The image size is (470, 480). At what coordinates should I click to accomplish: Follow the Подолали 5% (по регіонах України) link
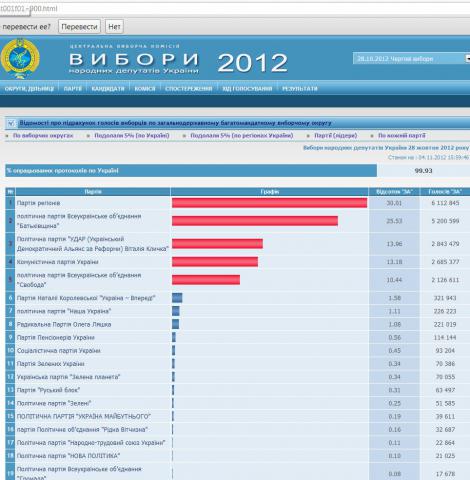(x=242, y=136)
